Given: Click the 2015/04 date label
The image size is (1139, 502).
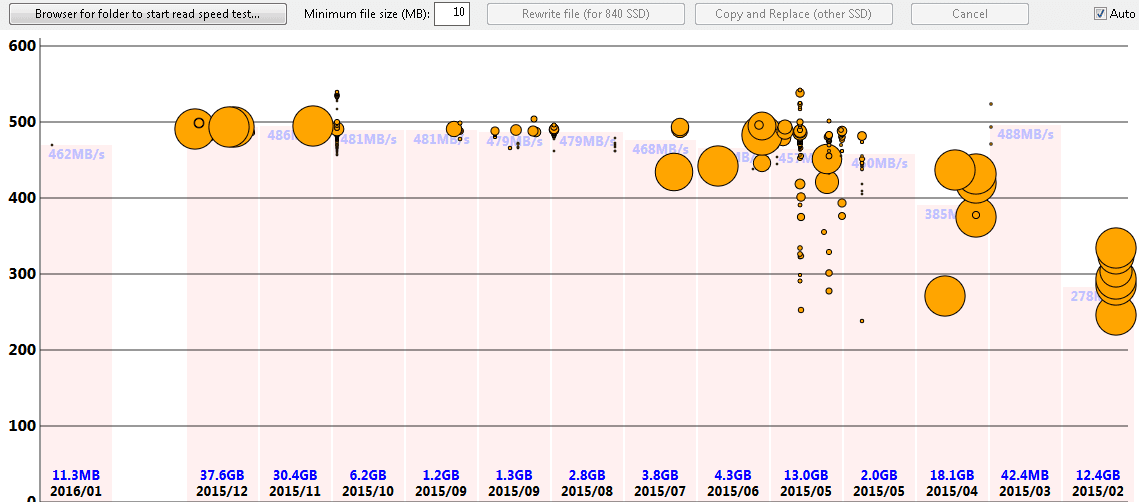Looking at the screenshot, I should pos(951,491).
